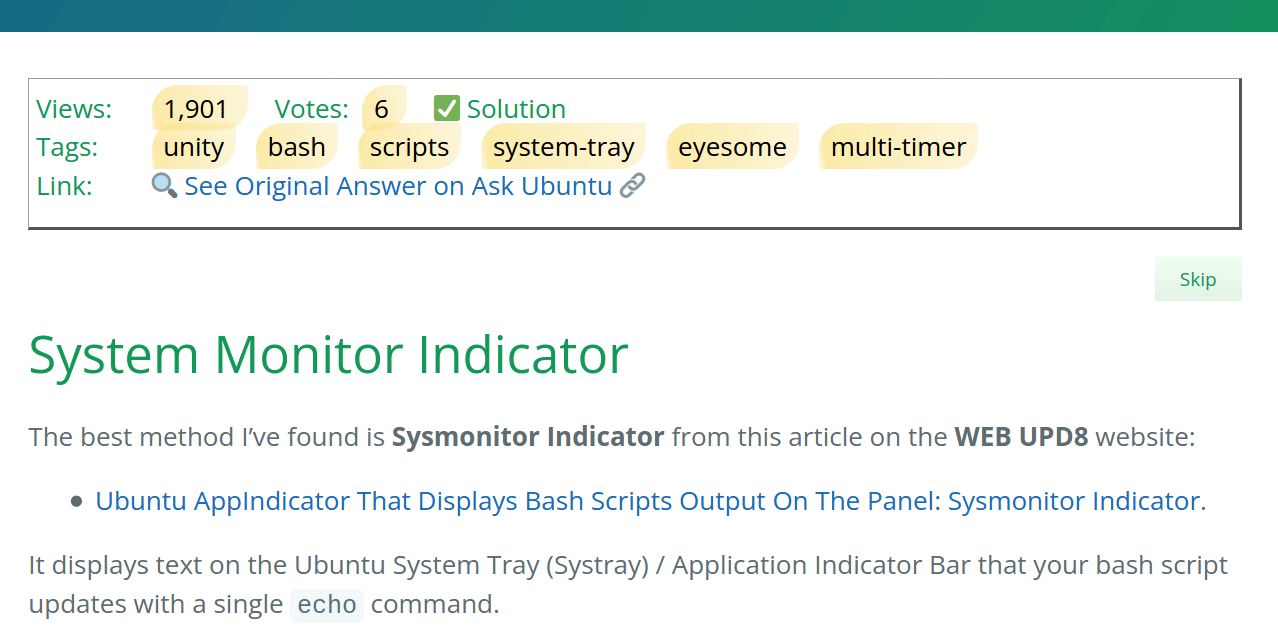Click the bold WEB UPD8 text
The width and height of the screenshot is (1278, 641).
pyautogui.click(x=1021, y=437)
